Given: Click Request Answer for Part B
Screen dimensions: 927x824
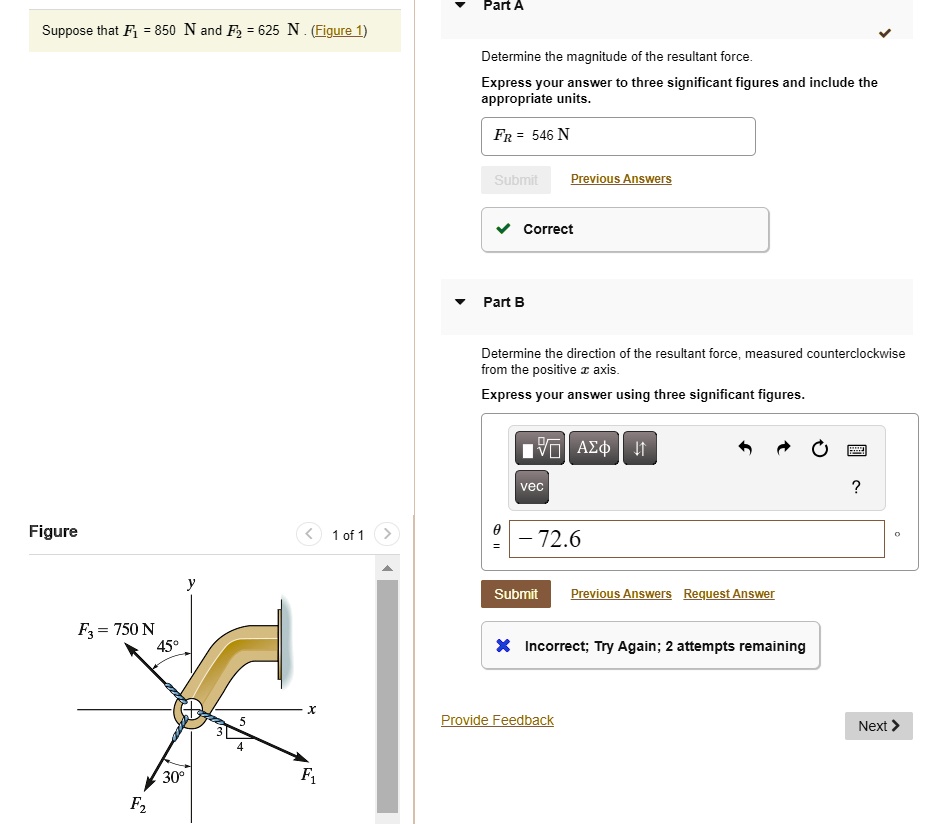Looking at the screenshot, I should click(728, 593).
